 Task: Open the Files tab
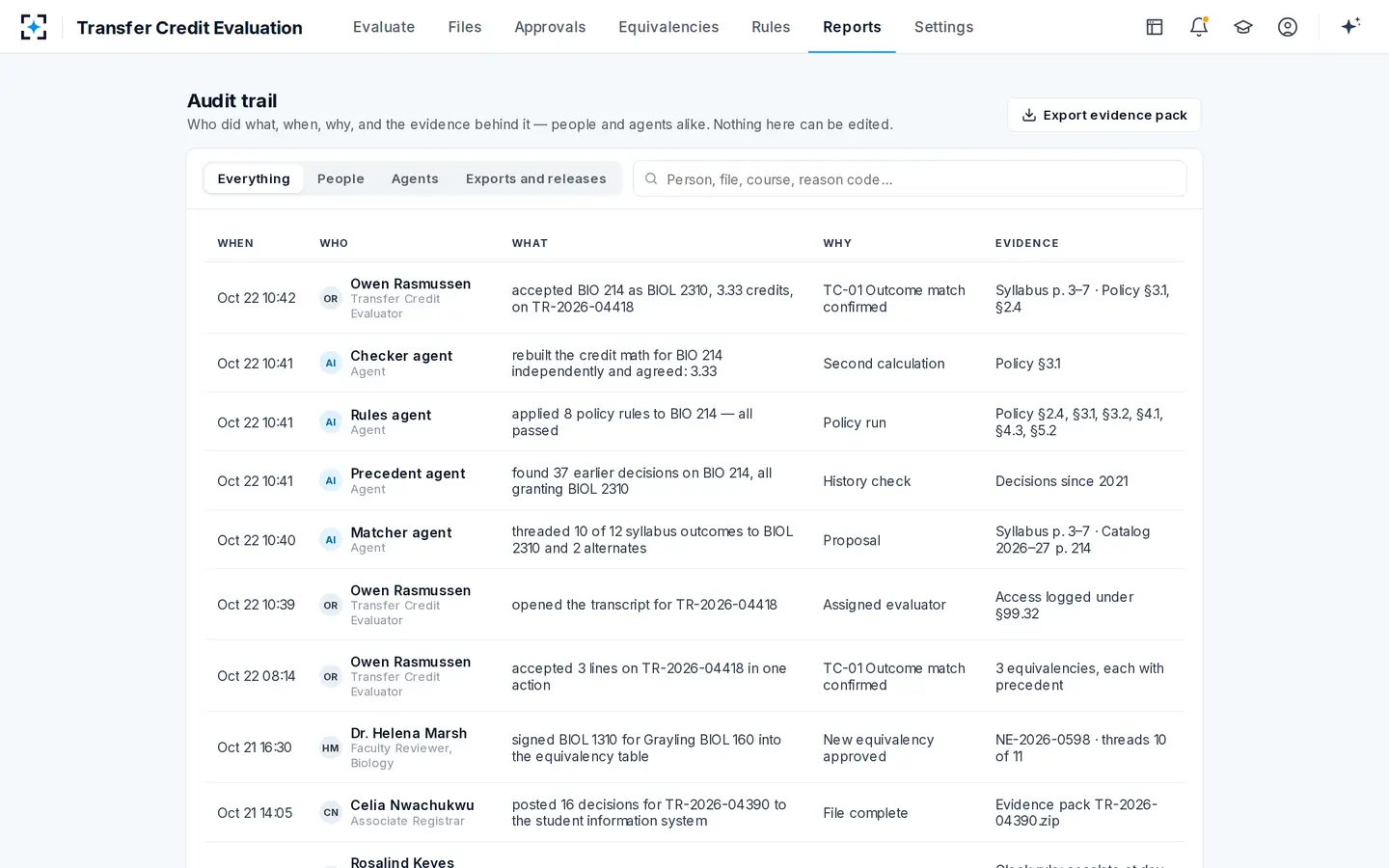point(465,27)
